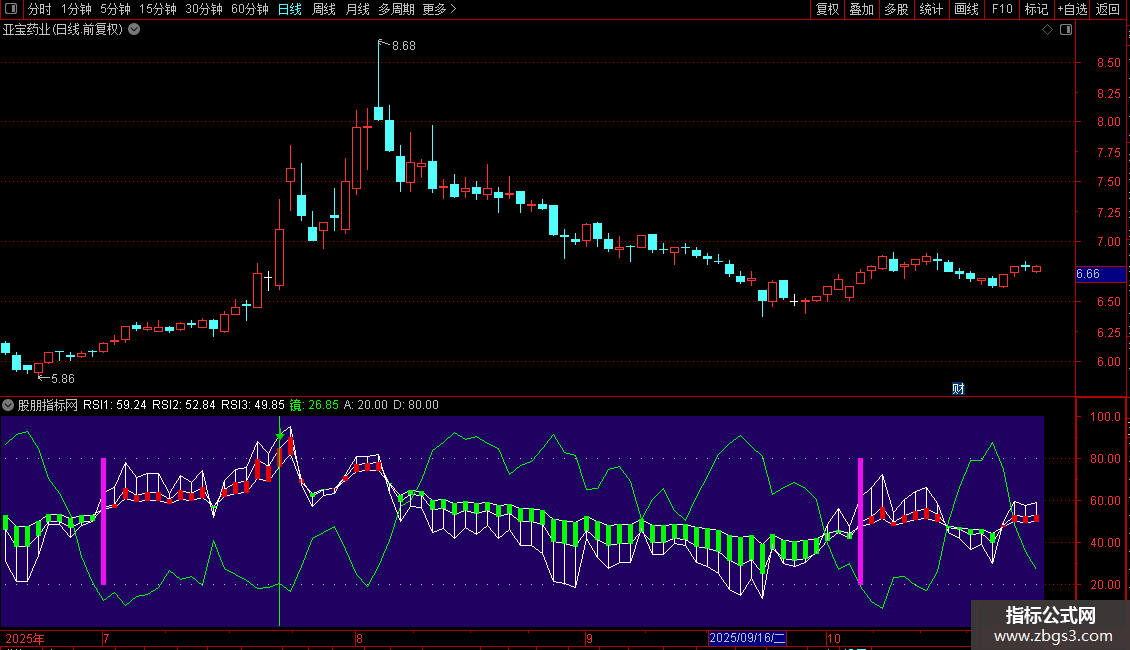This screenshot has width=1130, height=650.
Task: Click the A: 20.00 parameter text
Action: coord(365,405)
